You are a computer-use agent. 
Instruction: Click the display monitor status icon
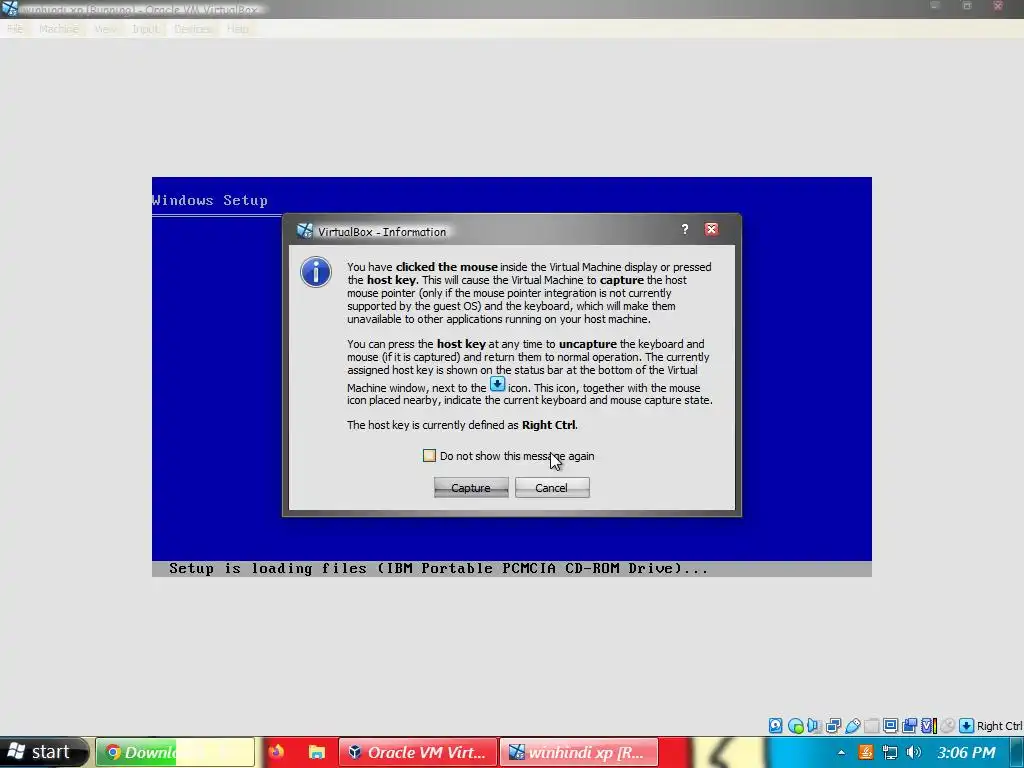[x=890, y=726]
